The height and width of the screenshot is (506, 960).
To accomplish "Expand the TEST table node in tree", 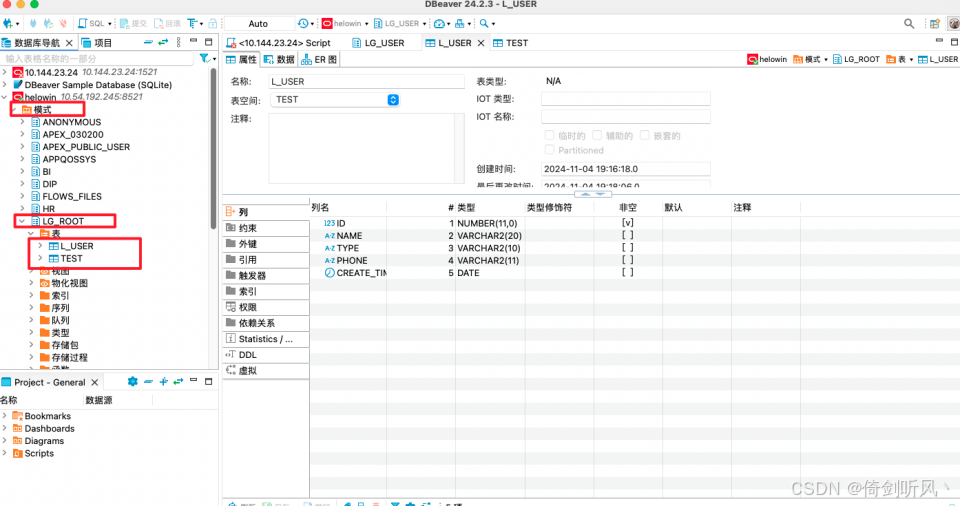I will [x=40, y=259].
